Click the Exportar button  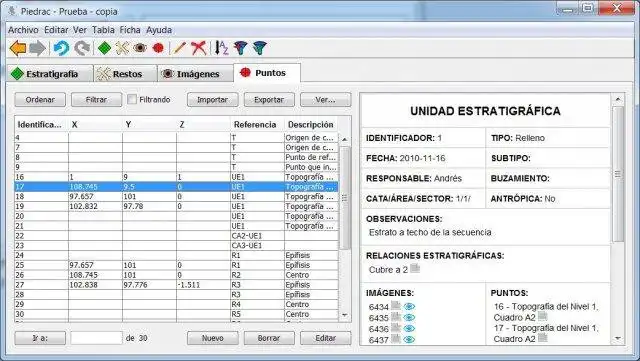coord(269,100)
